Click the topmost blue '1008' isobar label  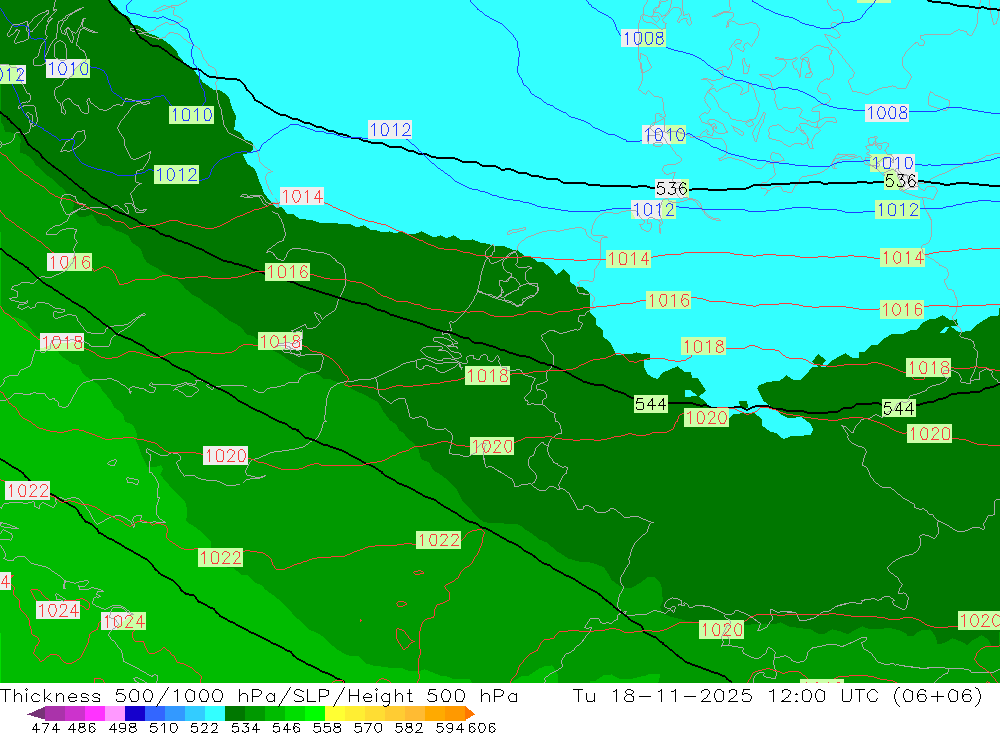[x=643, y=38]
